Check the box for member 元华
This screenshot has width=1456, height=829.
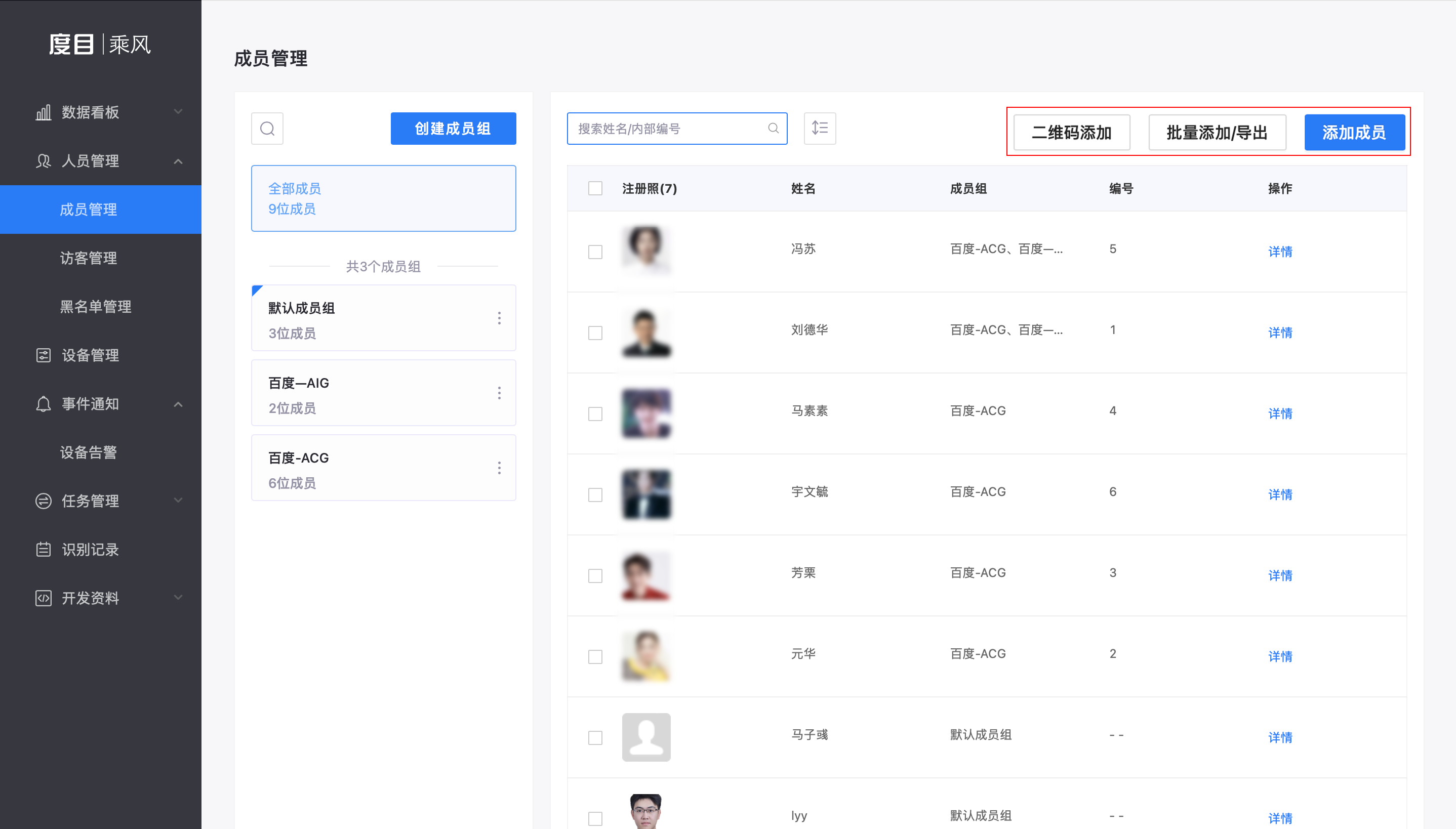(x=595, y=657)
